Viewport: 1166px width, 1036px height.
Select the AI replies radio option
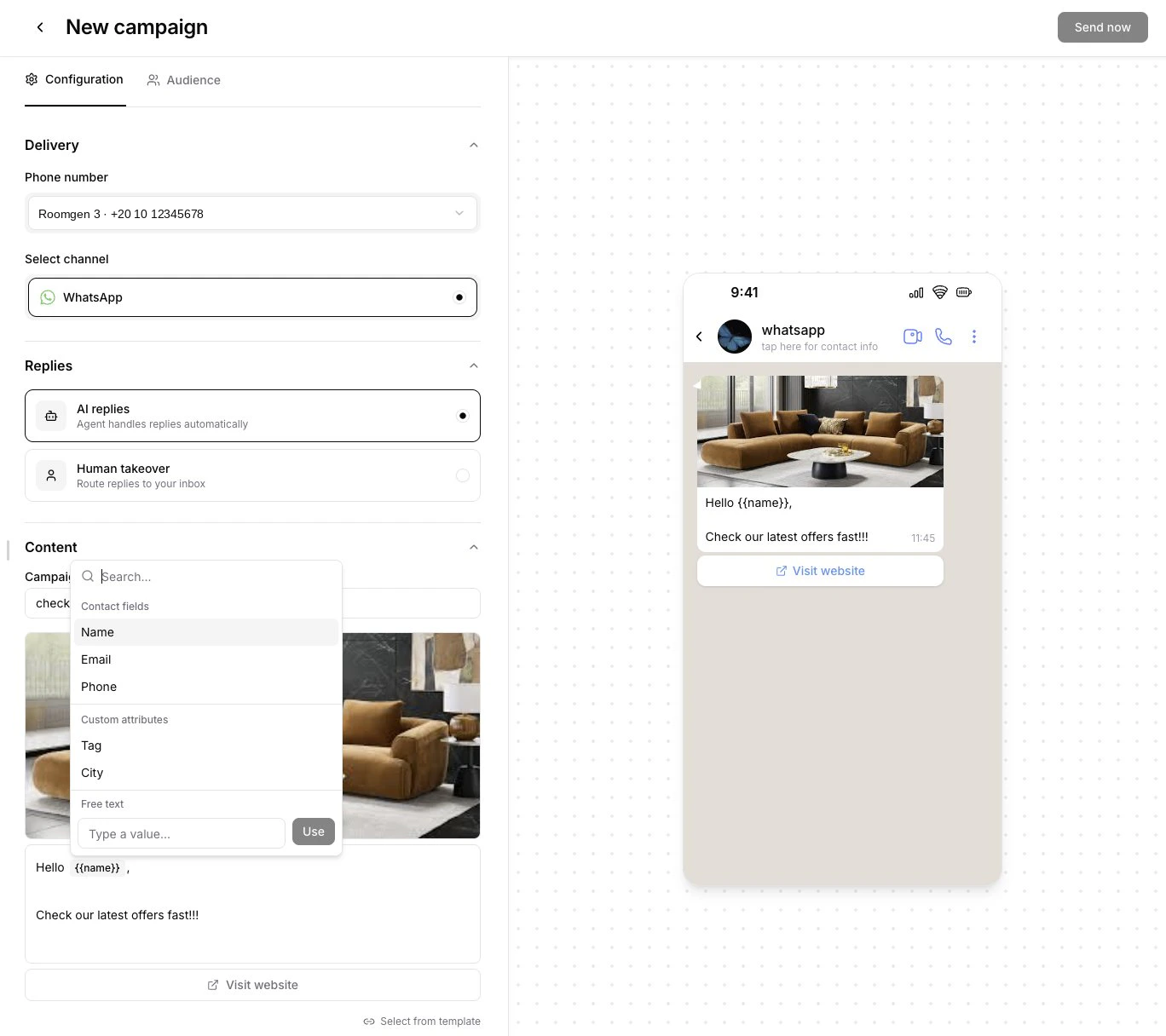tap(463, 416)
